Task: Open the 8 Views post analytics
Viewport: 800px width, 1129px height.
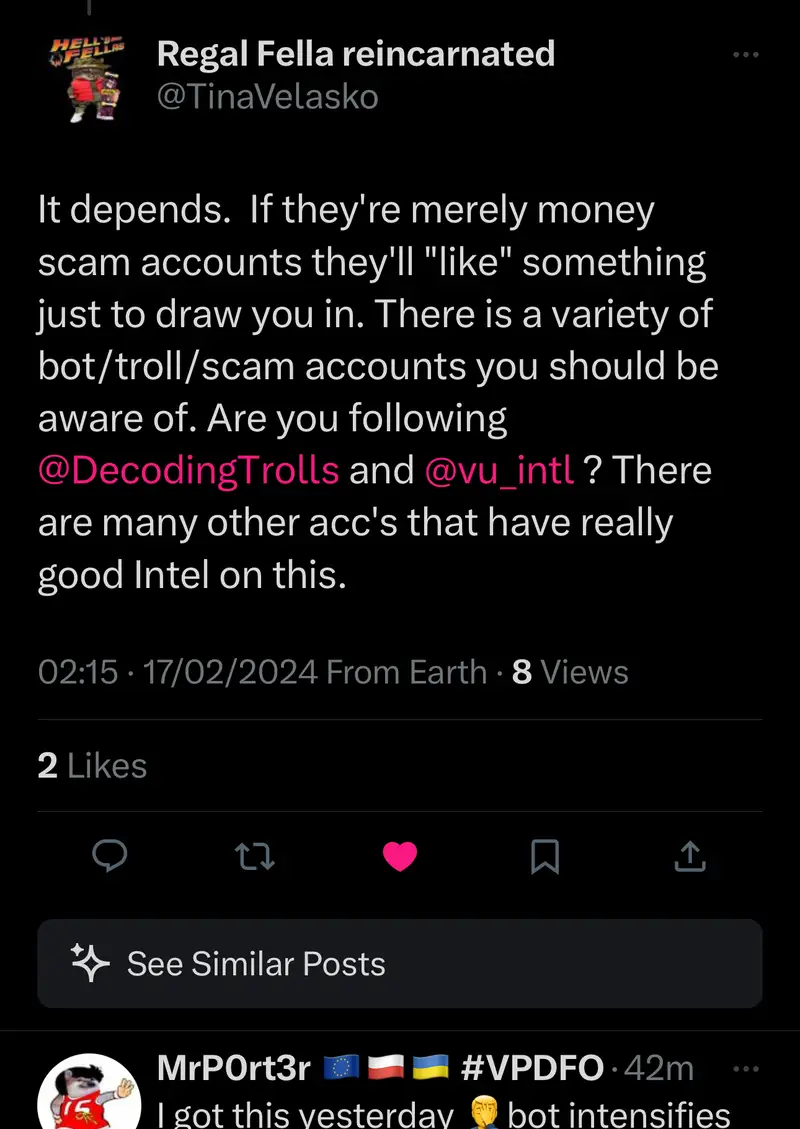Action: point(570,672)
